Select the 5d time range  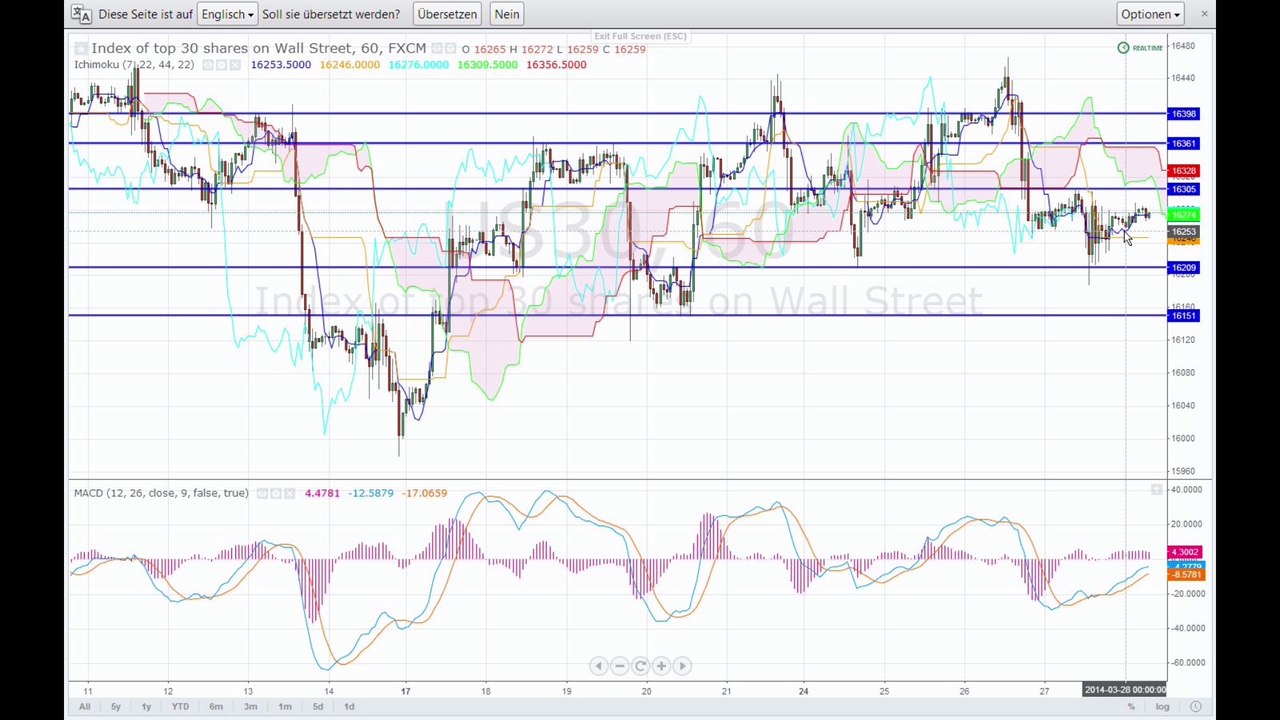coord(318,707)
